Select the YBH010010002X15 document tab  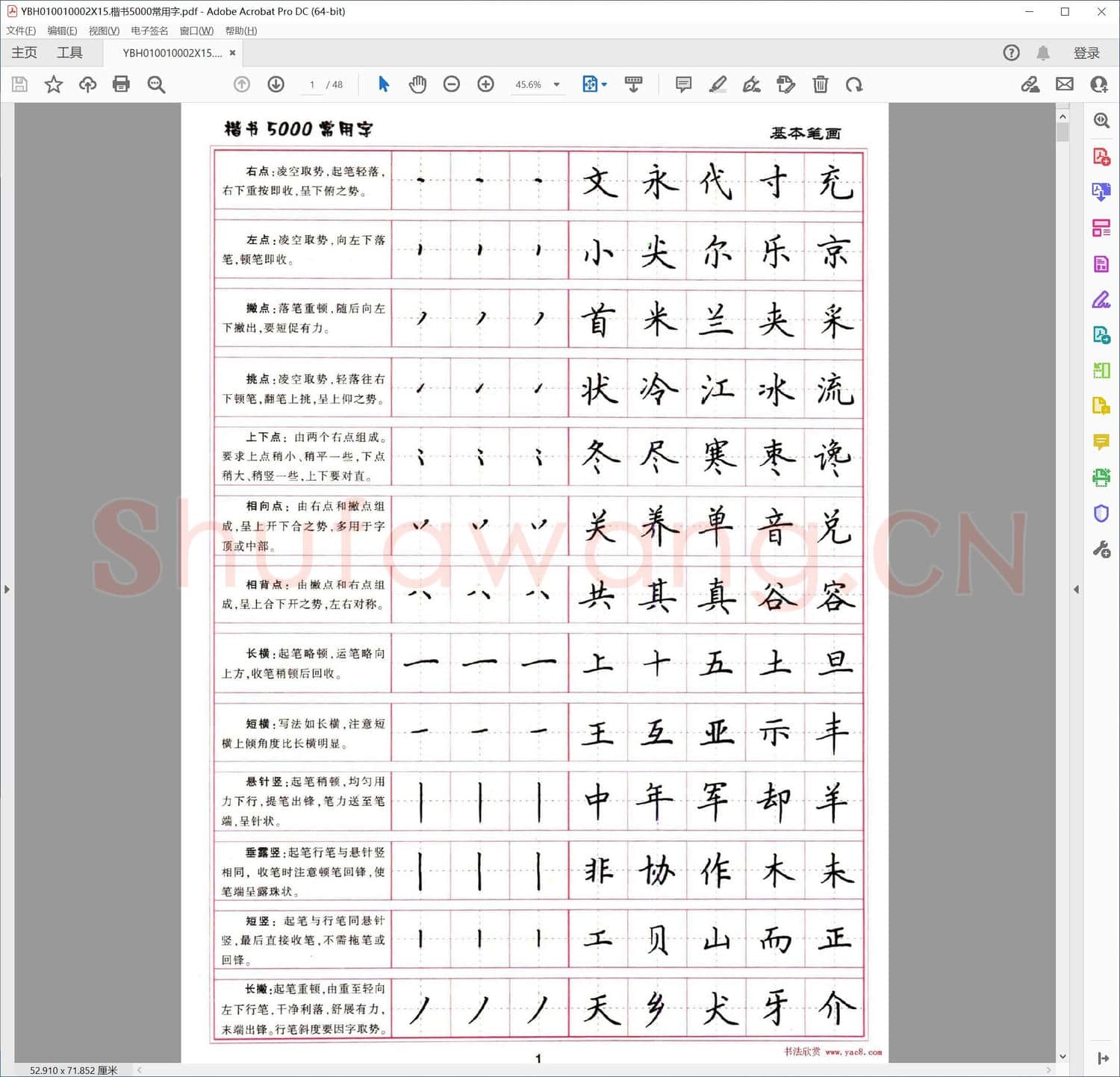click(x=172, y=53)
